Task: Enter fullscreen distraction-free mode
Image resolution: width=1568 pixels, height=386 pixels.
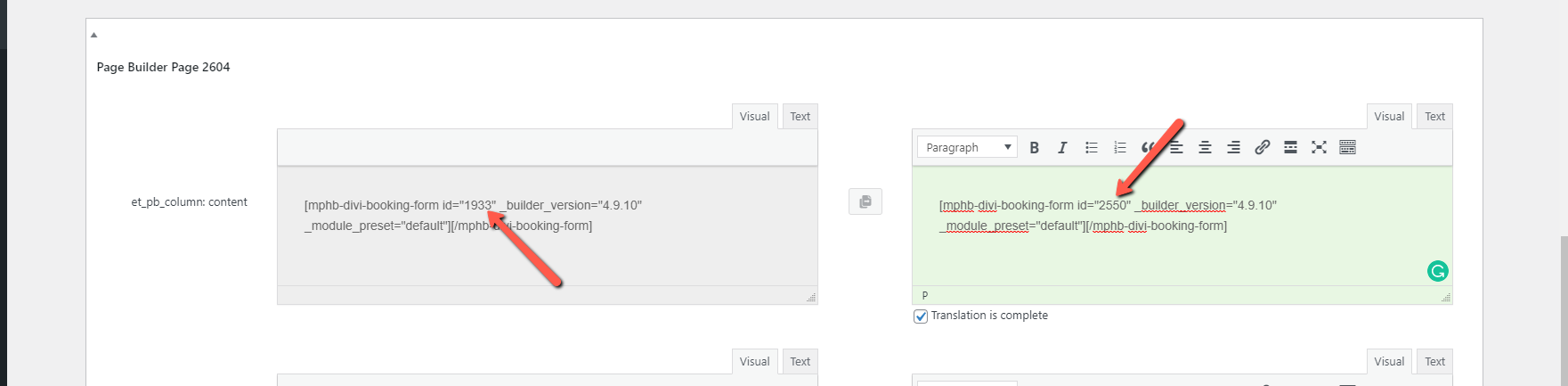Action: pos(1319,148)
